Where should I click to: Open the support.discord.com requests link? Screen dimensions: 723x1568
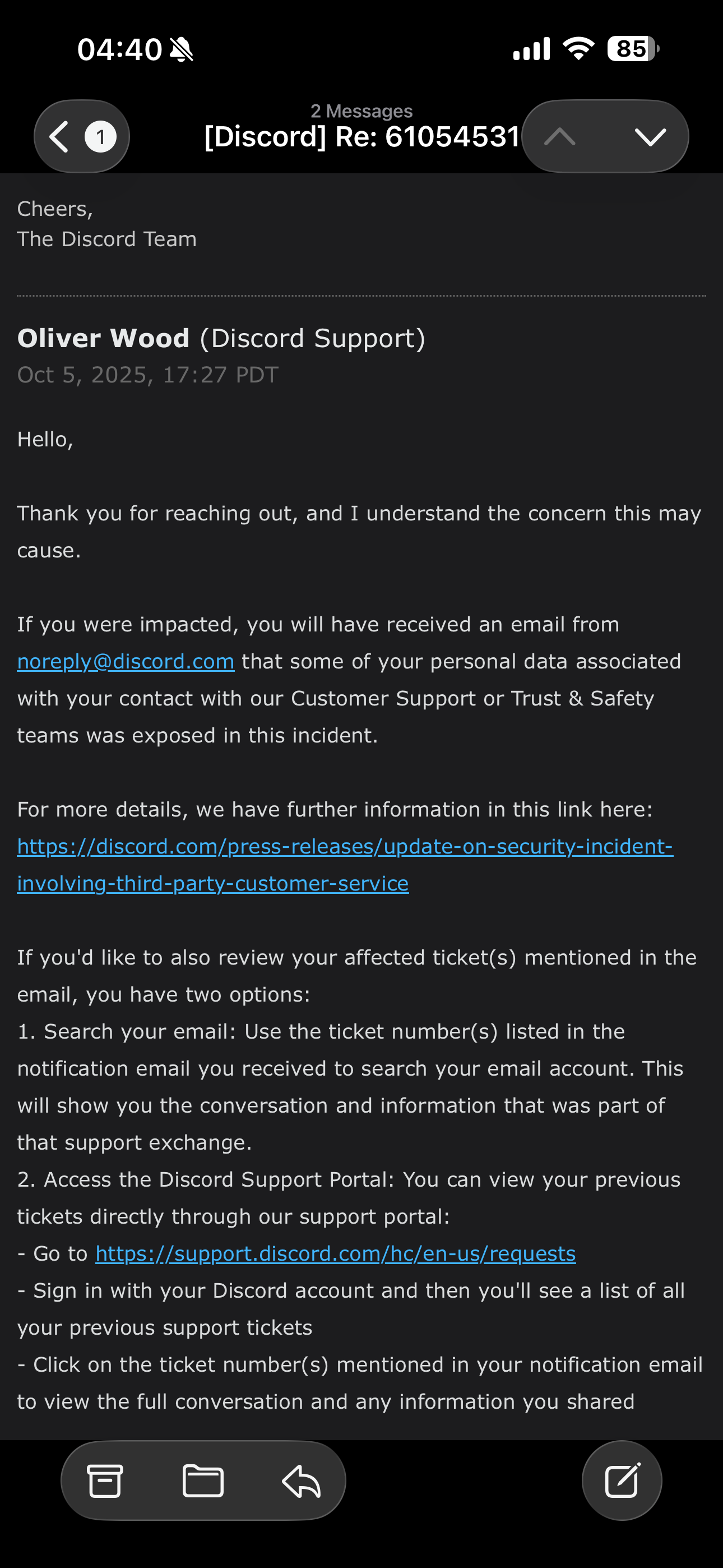coord(335,1253)
